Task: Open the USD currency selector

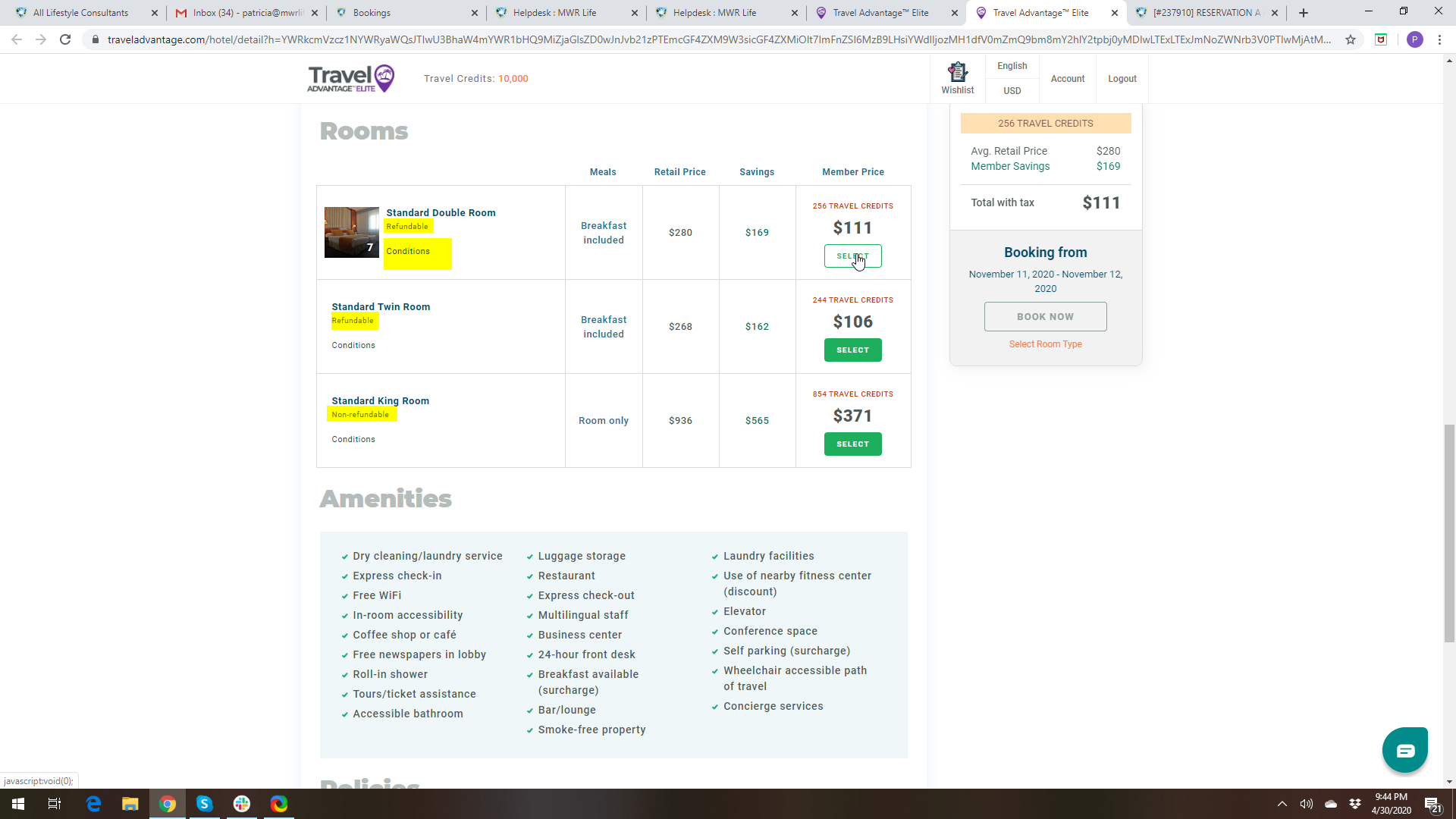Action: tap(1012, 90)
